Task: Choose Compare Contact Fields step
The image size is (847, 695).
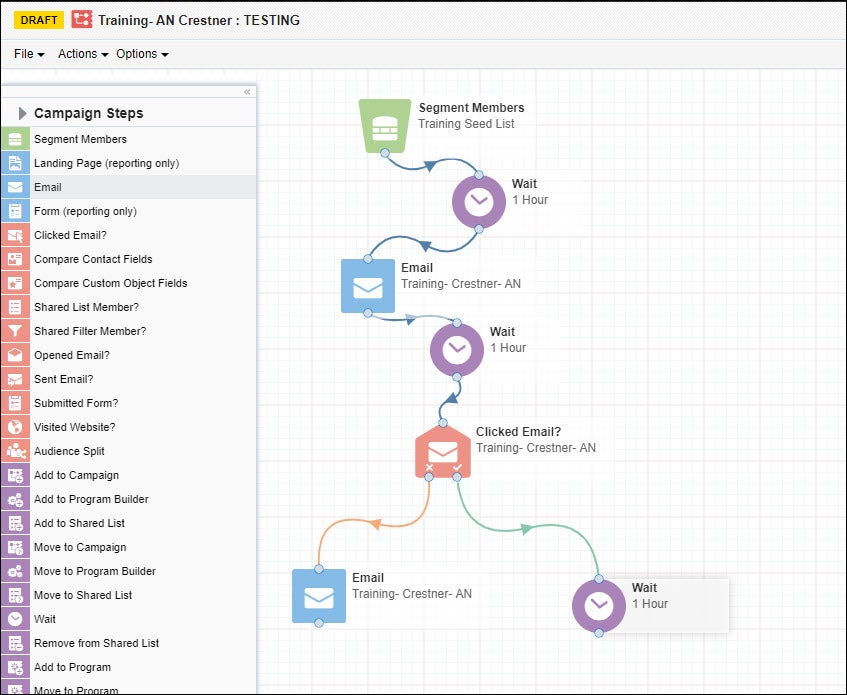Action: 93,259
